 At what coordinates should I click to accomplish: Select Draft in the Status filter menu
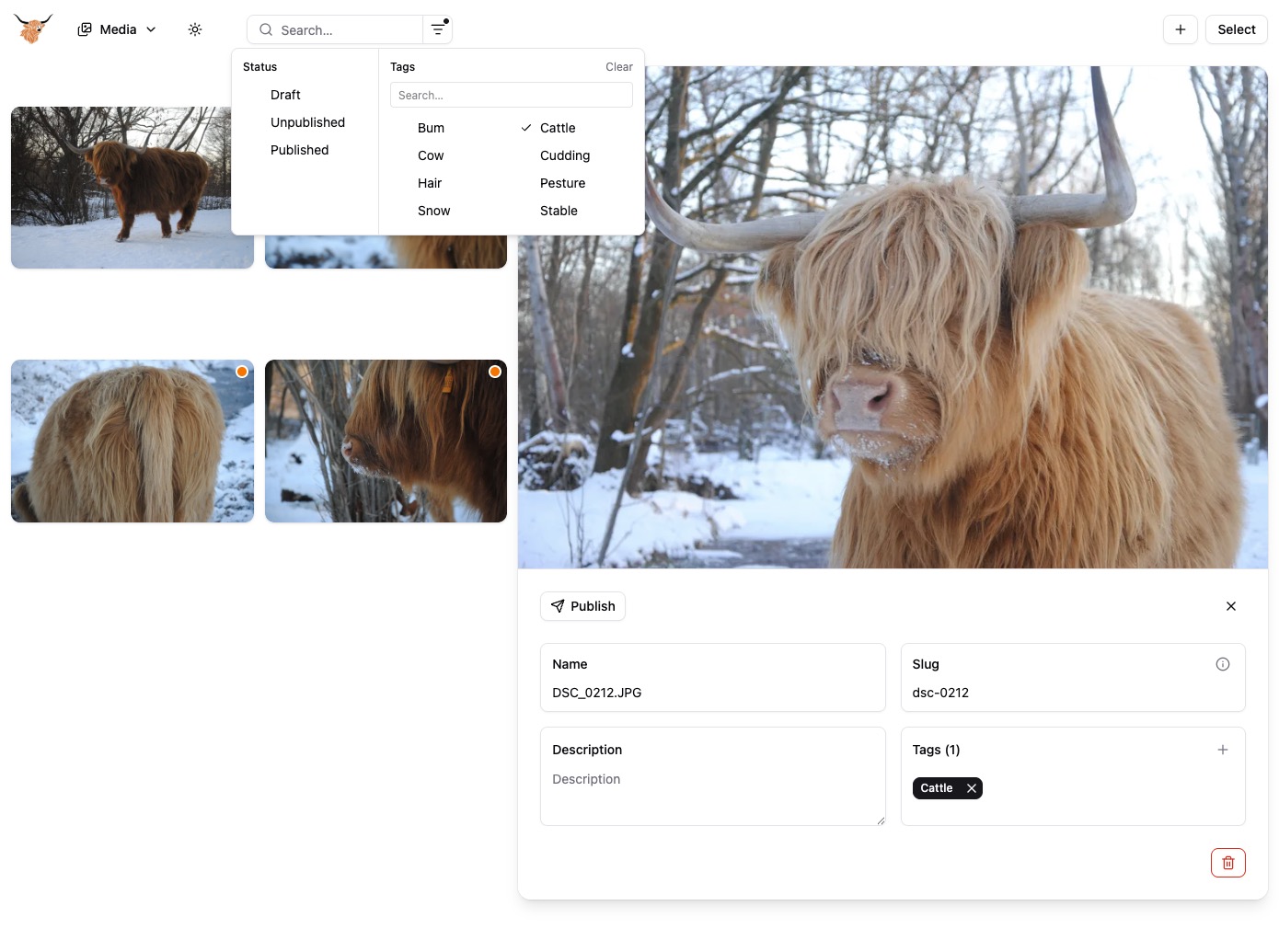coord(285,95)
